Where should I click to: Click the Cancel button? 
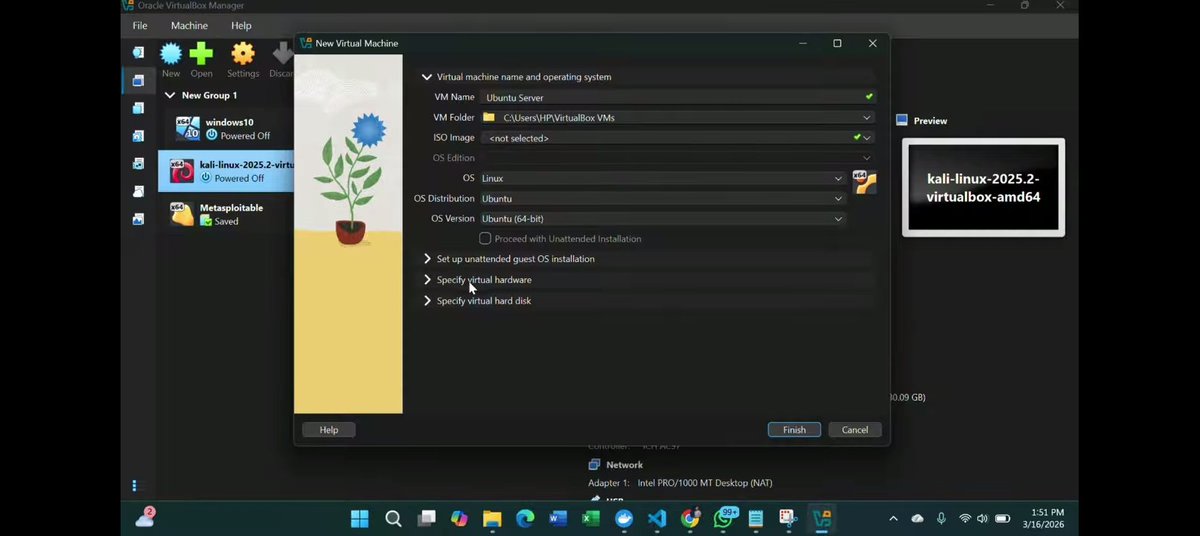pos(855,430)
